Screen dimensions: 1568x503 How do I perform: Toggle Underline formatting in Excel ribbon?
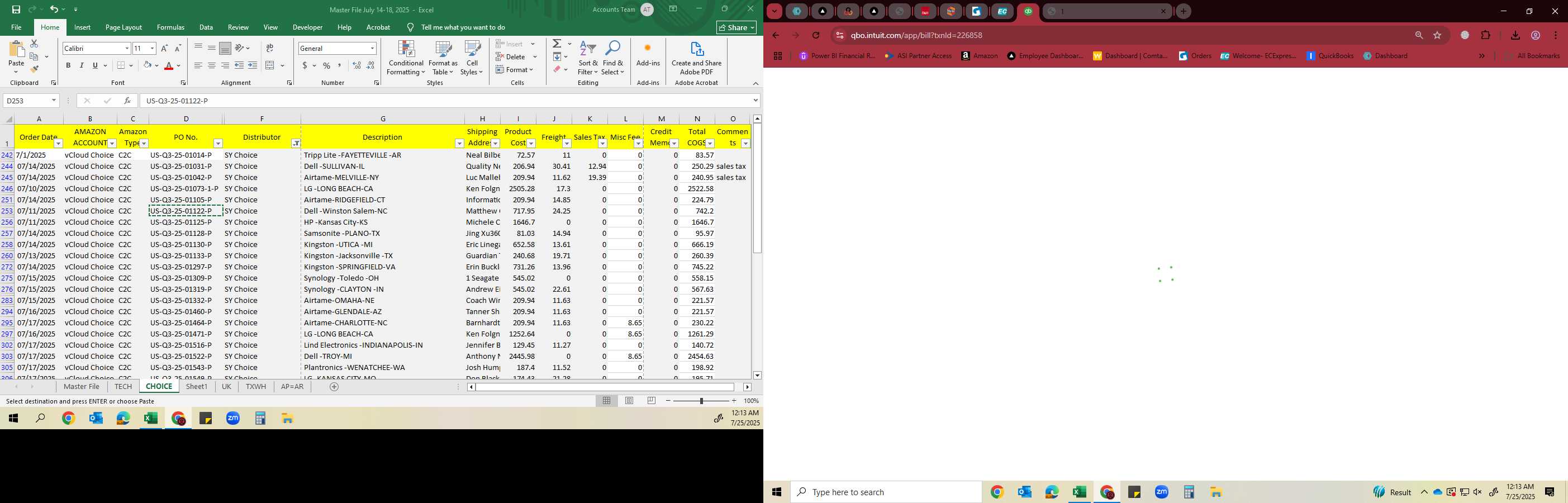[95, 65]
